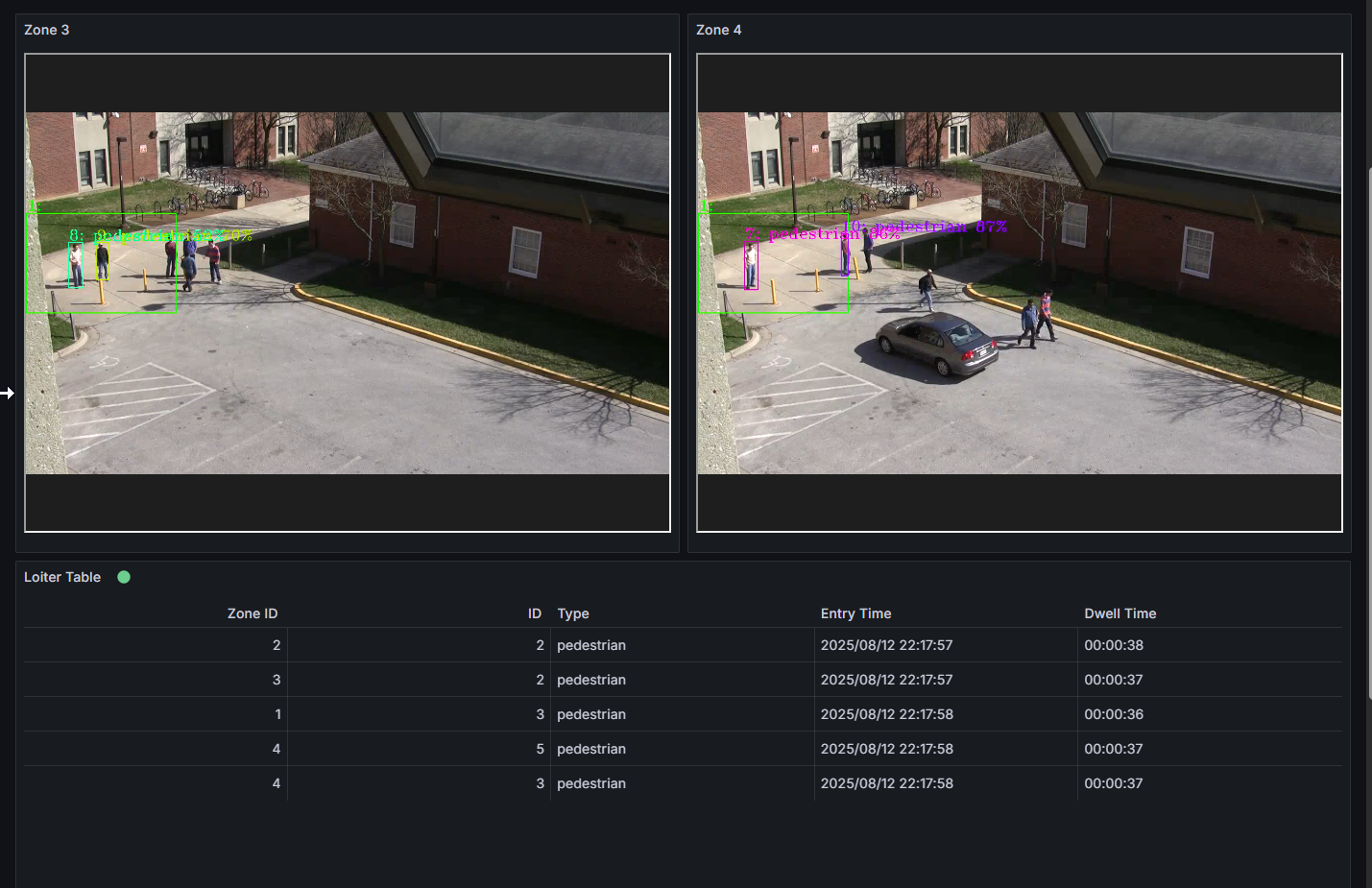Click the Zone ID 1 cell
The image size is (1372, 888).
click(x=277, y=714)
